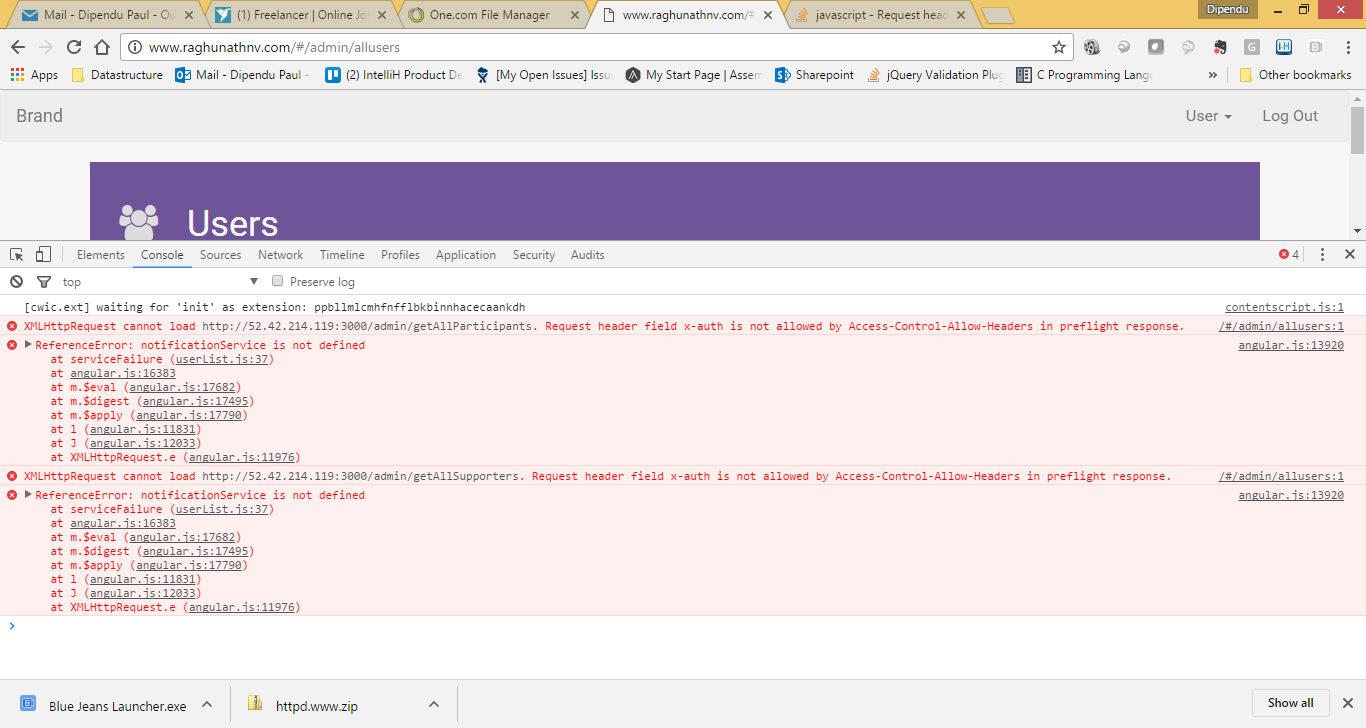Clear the console log

16,282
